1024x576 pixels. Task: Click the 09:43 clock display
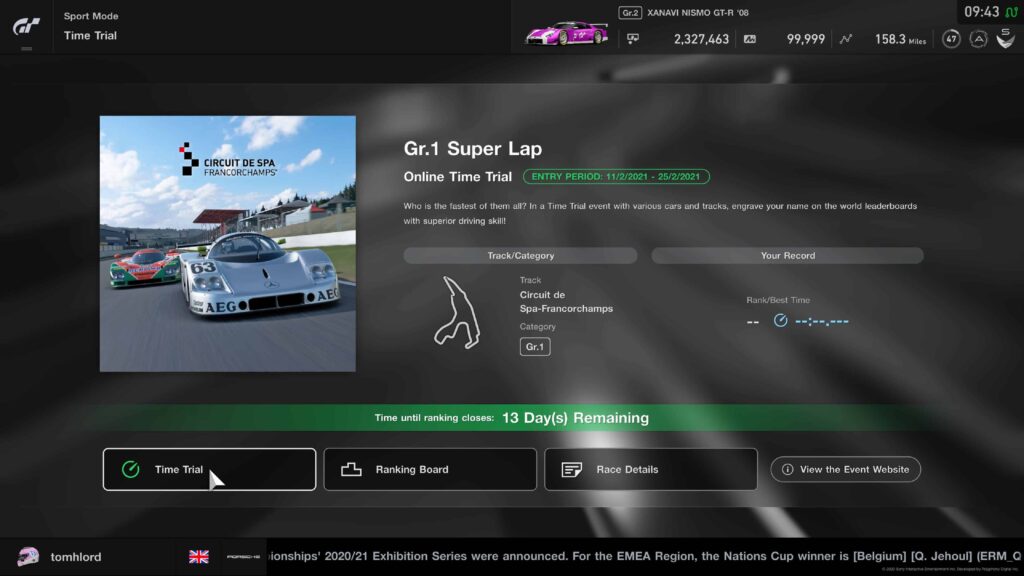pyautogui.click(x=982, y=12)
